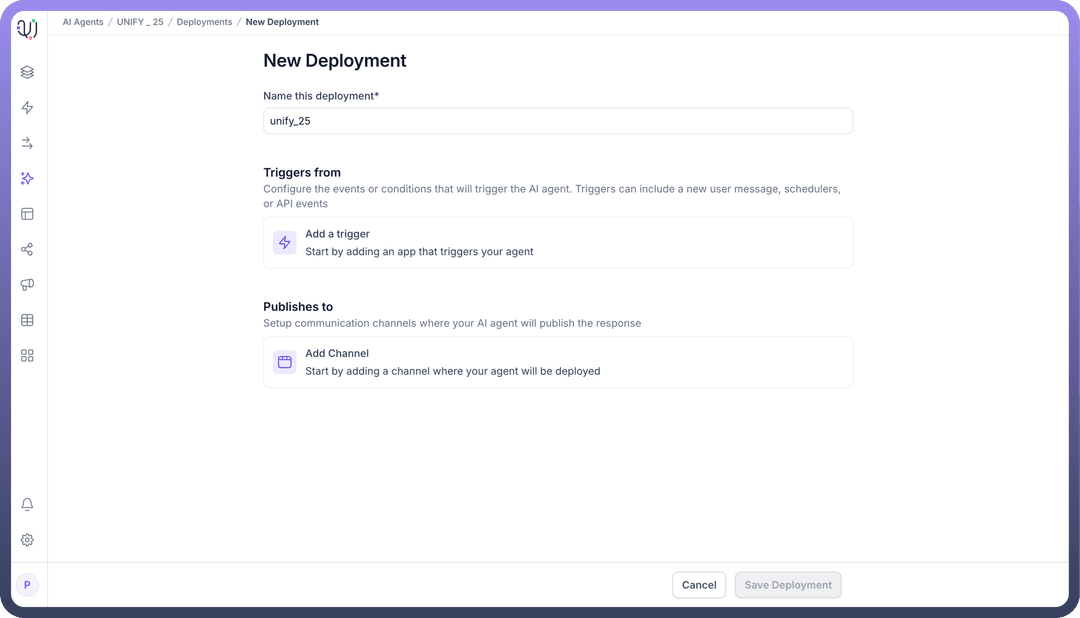
Task: Go back to Deployments breadcrumb
Action: point(204,22)
